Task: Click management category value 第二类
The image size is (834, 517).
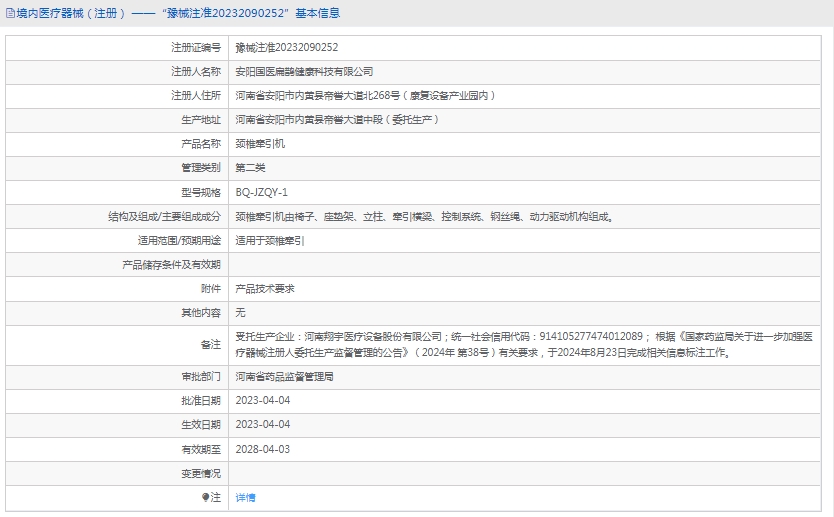Action: click(x=250, y=168)
